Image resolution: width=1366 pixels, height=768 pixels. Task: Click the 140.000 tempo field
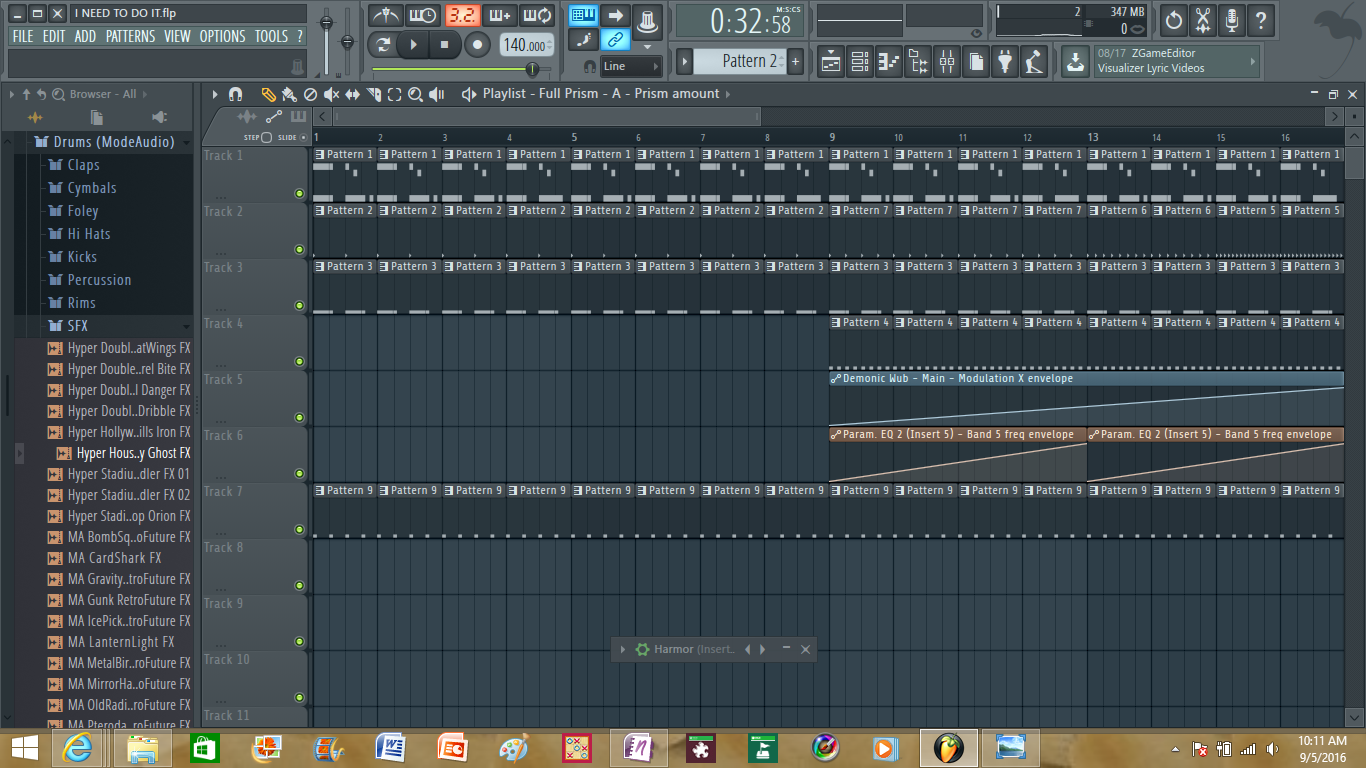point(525,45)
